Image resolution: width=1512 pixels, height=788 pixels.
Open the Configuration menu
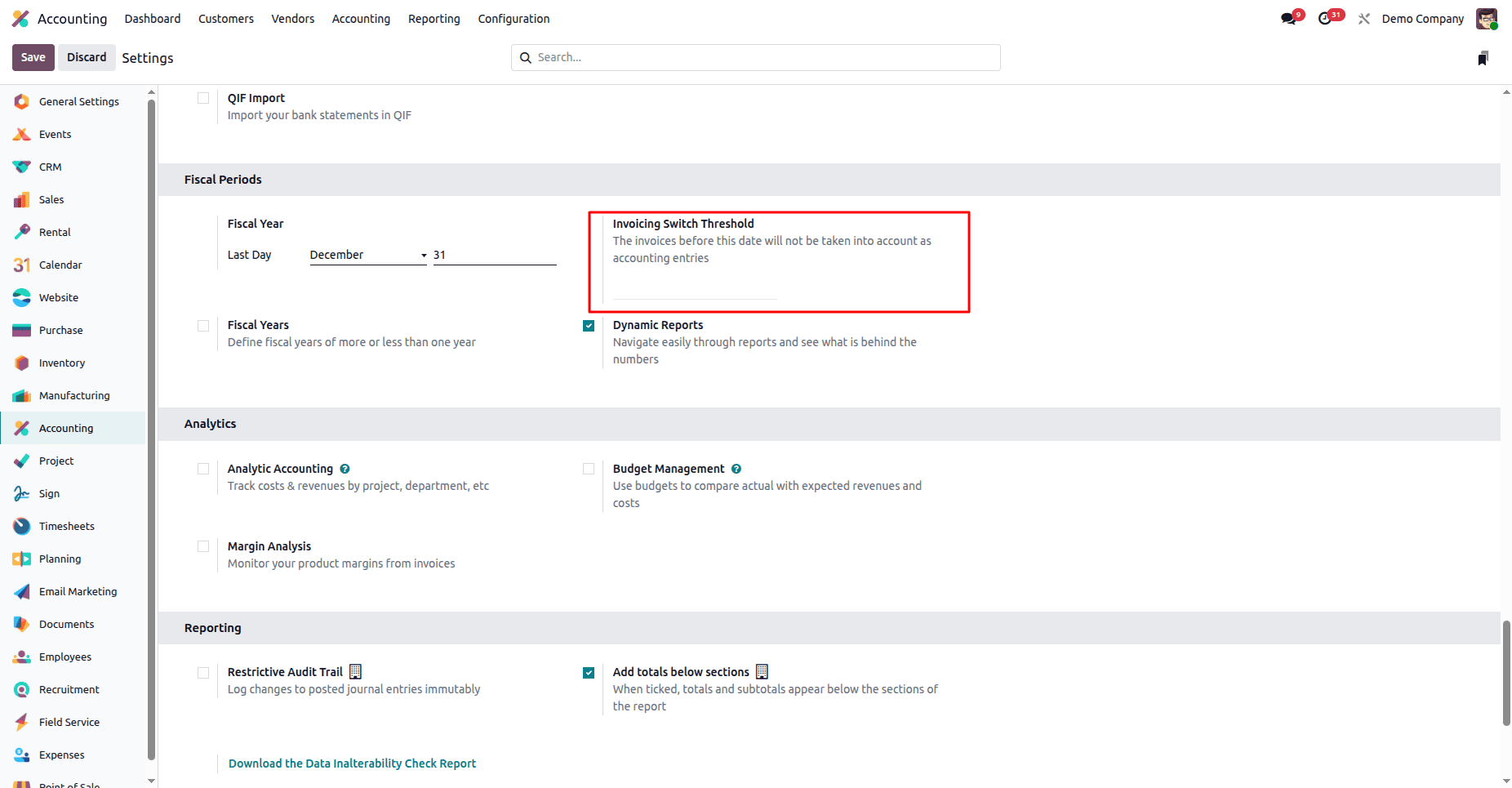pyautogui.click(x=514, y=19)
